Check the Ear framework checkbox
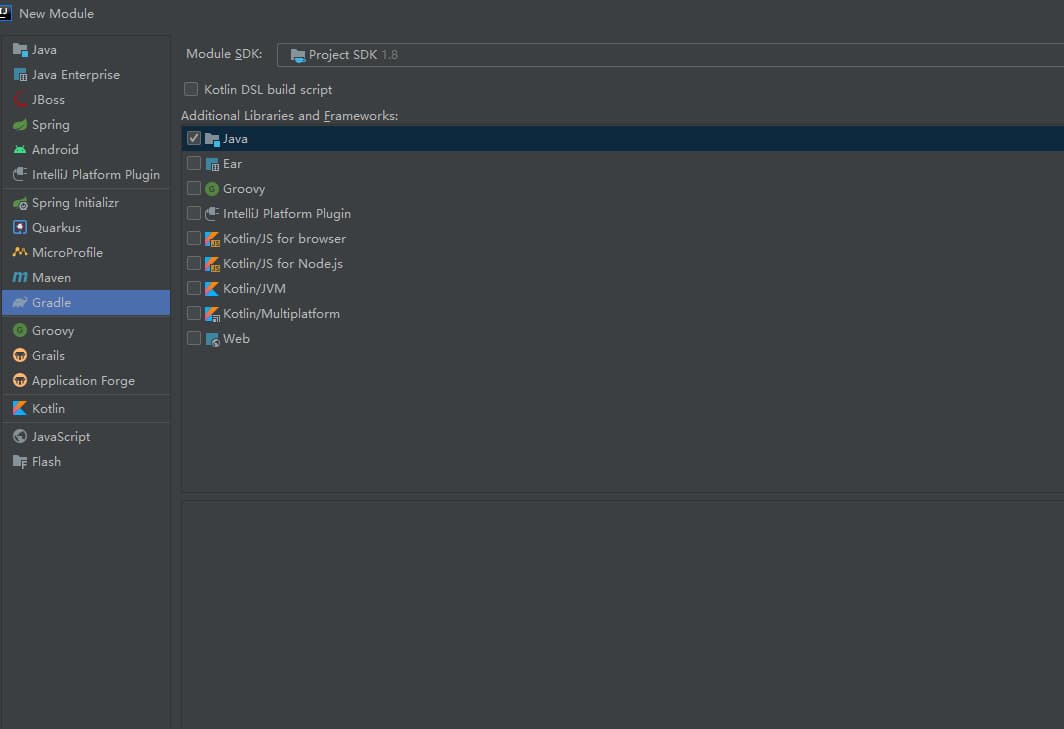Image resolution: width=1064 pixels, height=729 pixels. click(194, 163)
